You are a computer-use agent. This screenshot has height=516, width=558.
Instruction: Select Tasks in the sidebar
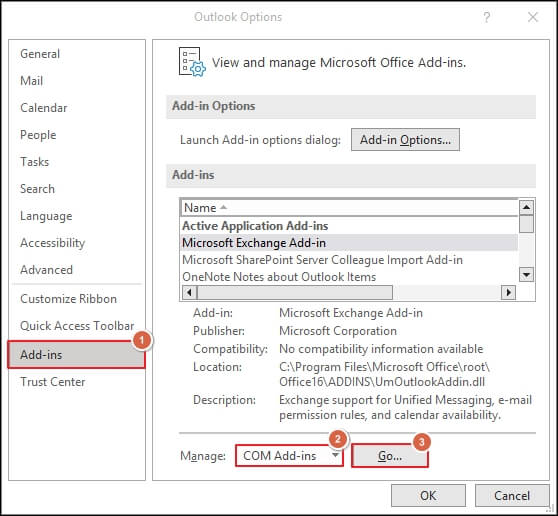tap(35, 162)
